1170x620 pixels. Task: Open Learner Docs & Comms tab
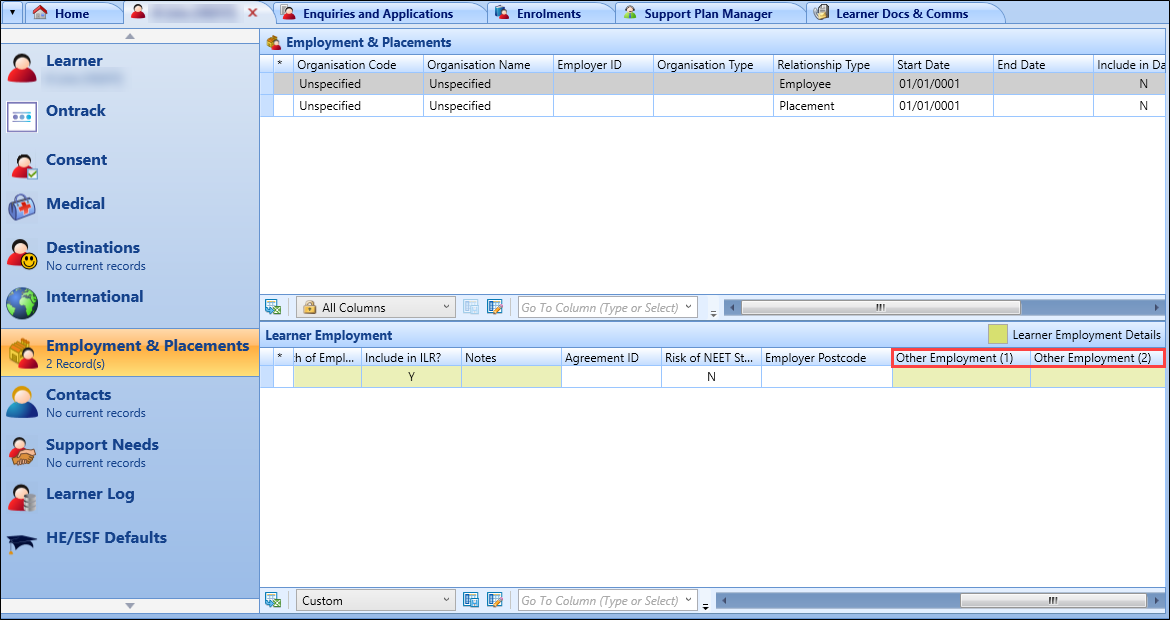coord(903,13)
